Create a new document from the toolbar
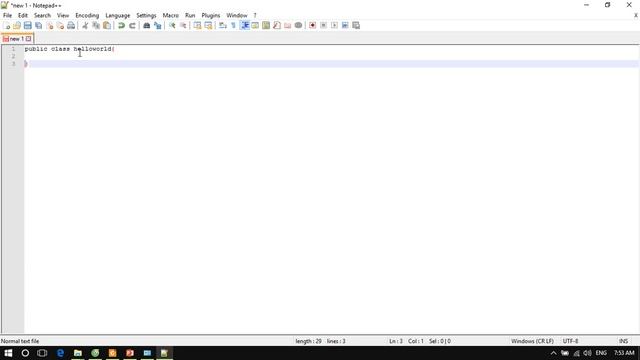This screenshot has width=640, height=360. (x=7, y=25)
